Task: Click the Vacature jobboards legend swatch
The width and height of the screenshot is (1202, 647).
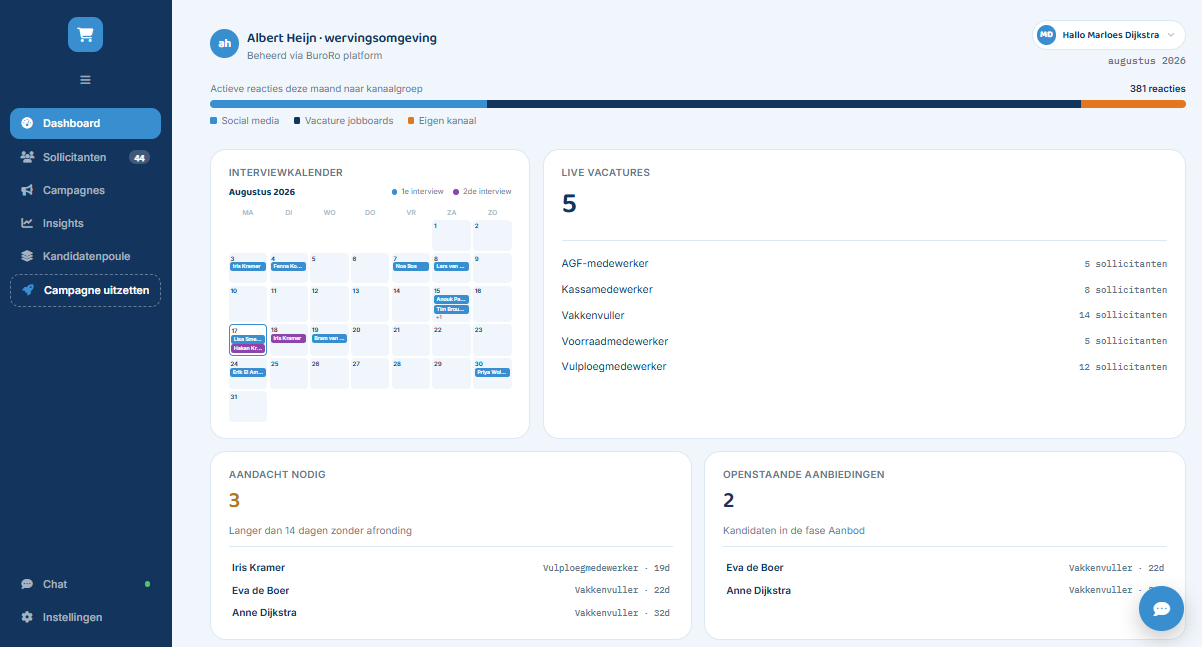Action: (297, 121)
